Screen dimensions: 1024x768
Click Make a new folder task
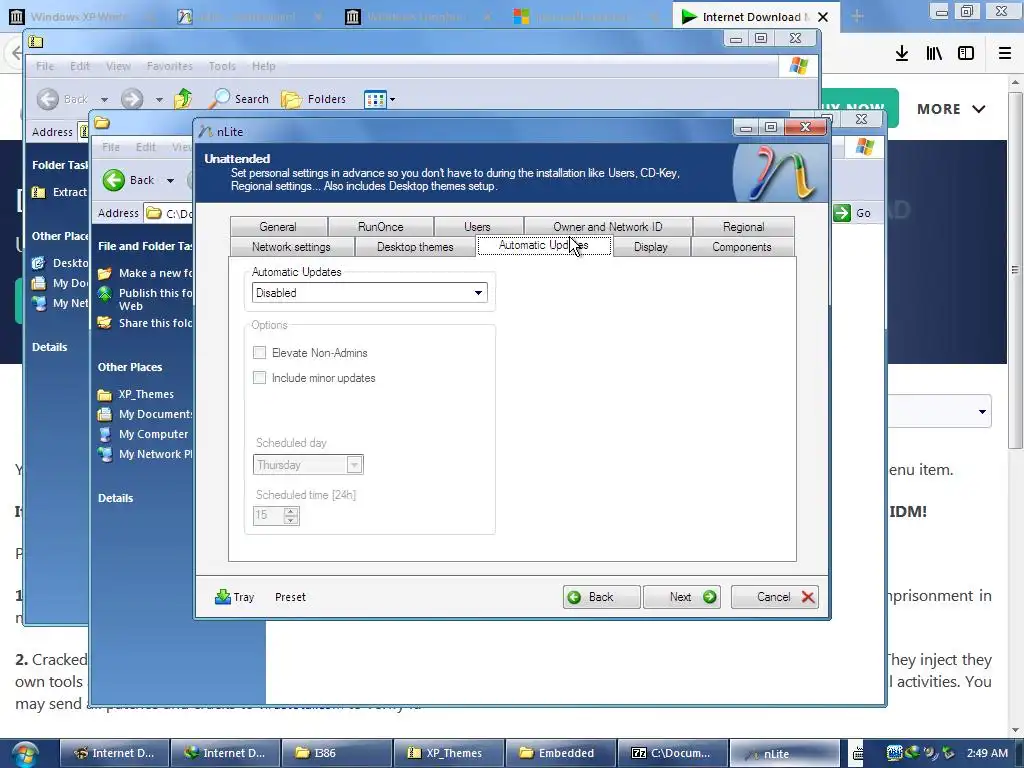click(x=155, y=273)
